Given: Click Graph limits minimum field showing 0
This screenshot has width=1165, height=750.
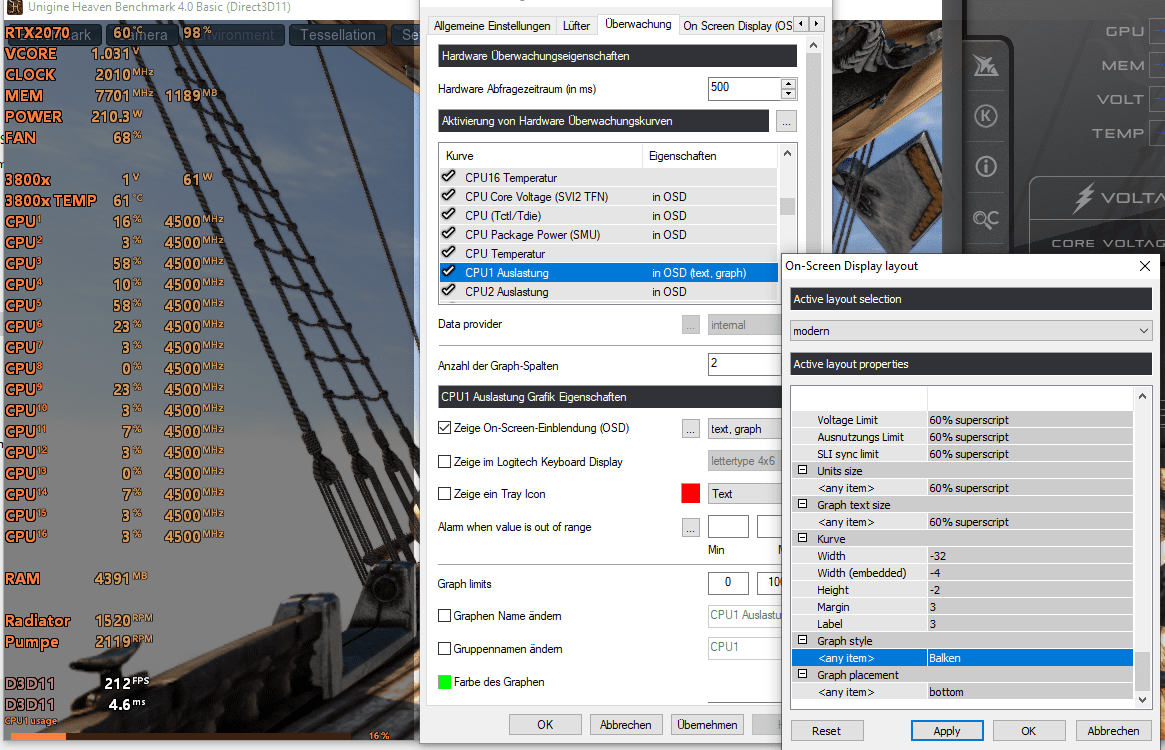Looking at the screenshot, I should point(728,583).
